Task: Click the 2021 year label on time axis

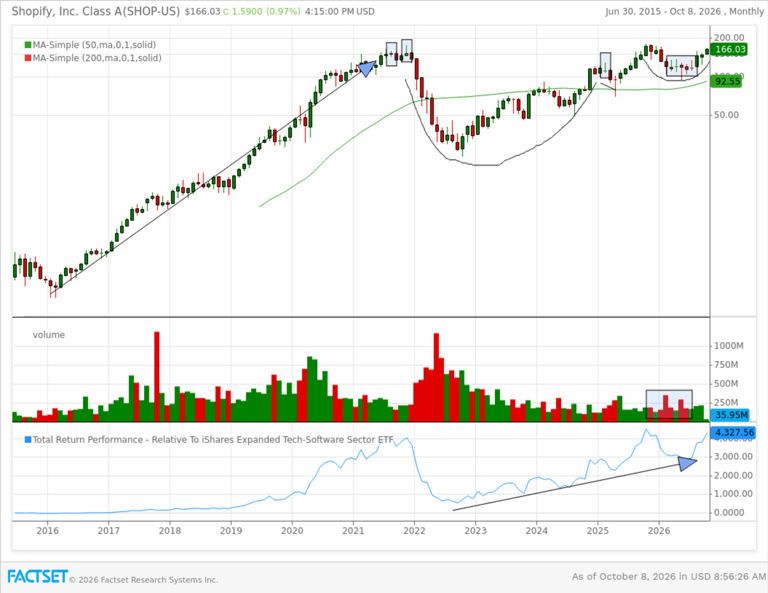Action: (x=353, y=531)
